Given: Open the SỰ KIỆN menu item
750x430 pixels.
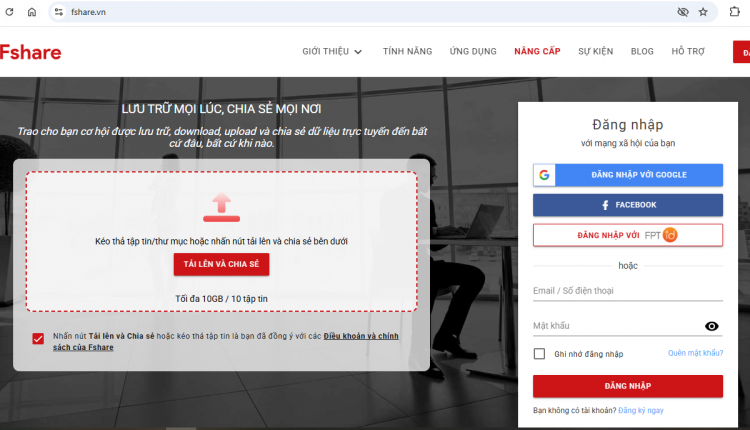Looking at the screenshot, I should point(596,51).
